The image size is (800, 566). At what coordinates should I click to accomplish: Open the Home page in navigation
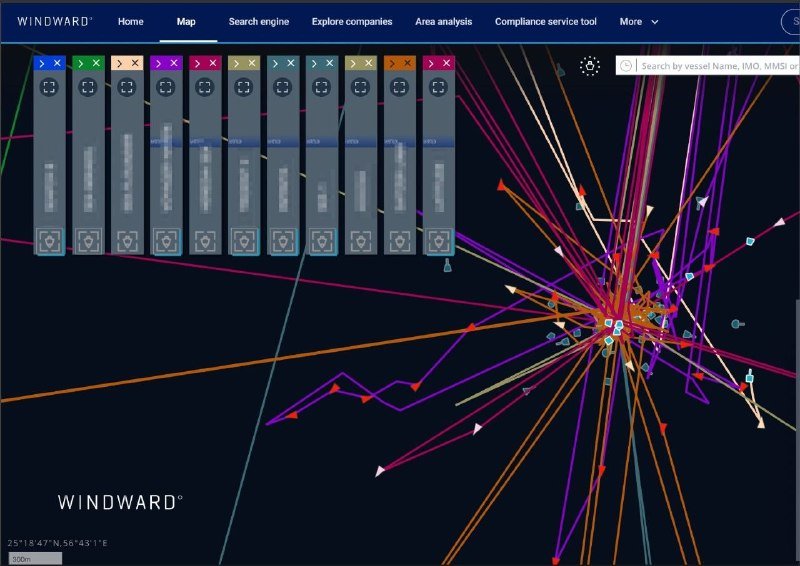(x=131, y=21)
